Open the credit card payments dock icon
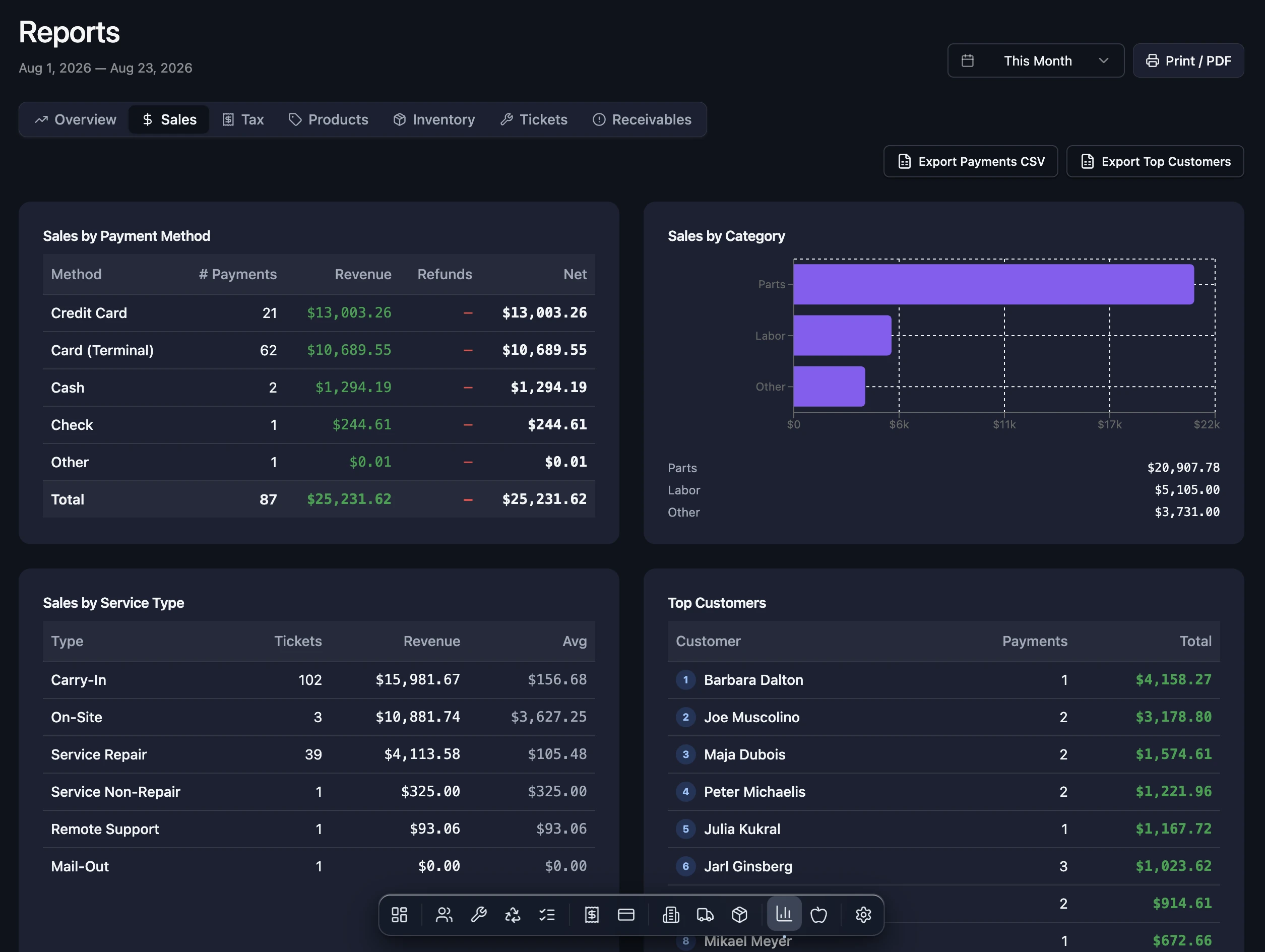The height and width of the screenshot is (952, 1265). click(626, 915)
